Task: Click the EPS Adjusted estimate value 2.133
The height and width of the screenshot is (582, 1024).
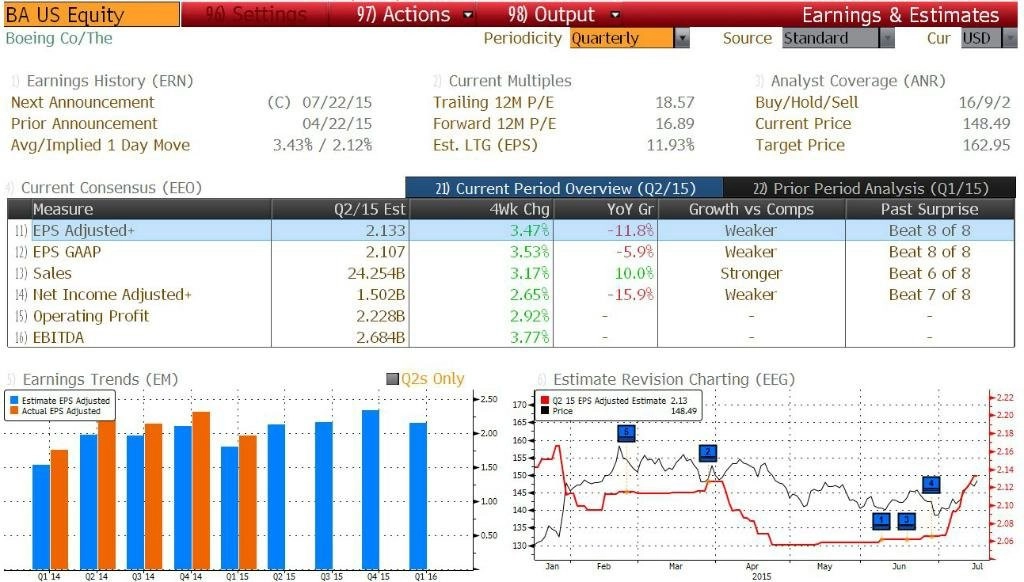Action: 385,231
